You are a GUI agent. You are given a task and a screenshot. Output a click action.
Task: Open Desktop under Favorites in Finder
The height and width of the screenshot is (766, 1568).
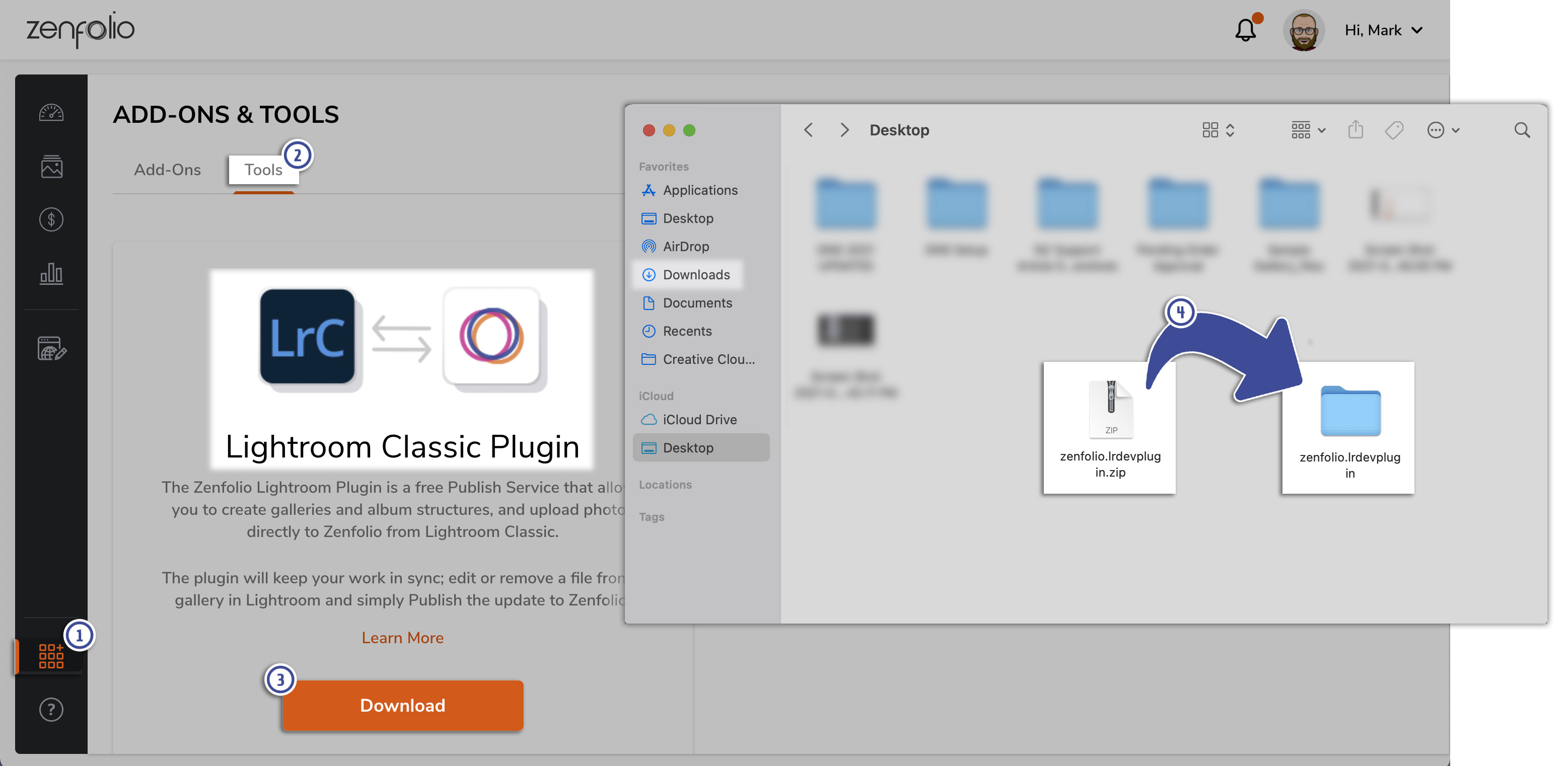click(688, 218)
